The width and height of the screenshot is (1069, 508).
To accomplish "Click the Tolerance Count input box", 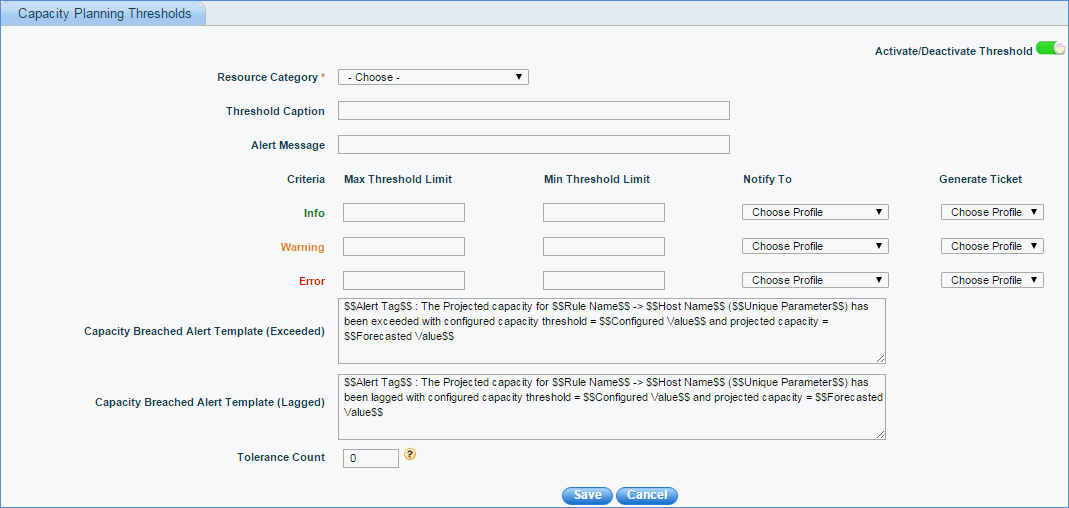I will tap(371, 458).
